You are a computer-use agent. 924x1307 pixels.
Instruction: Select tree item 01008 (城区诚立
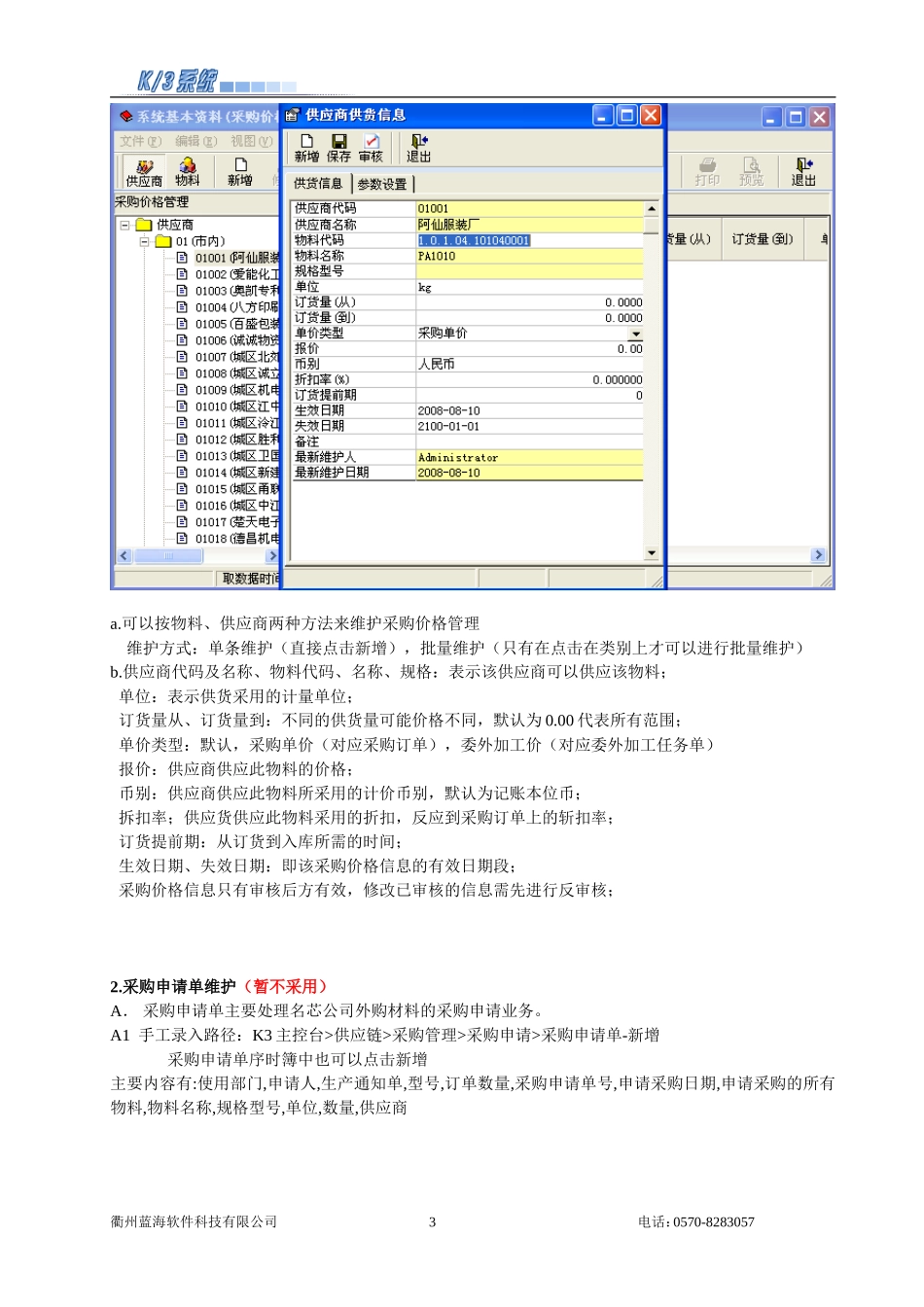(x=237, y=373)
